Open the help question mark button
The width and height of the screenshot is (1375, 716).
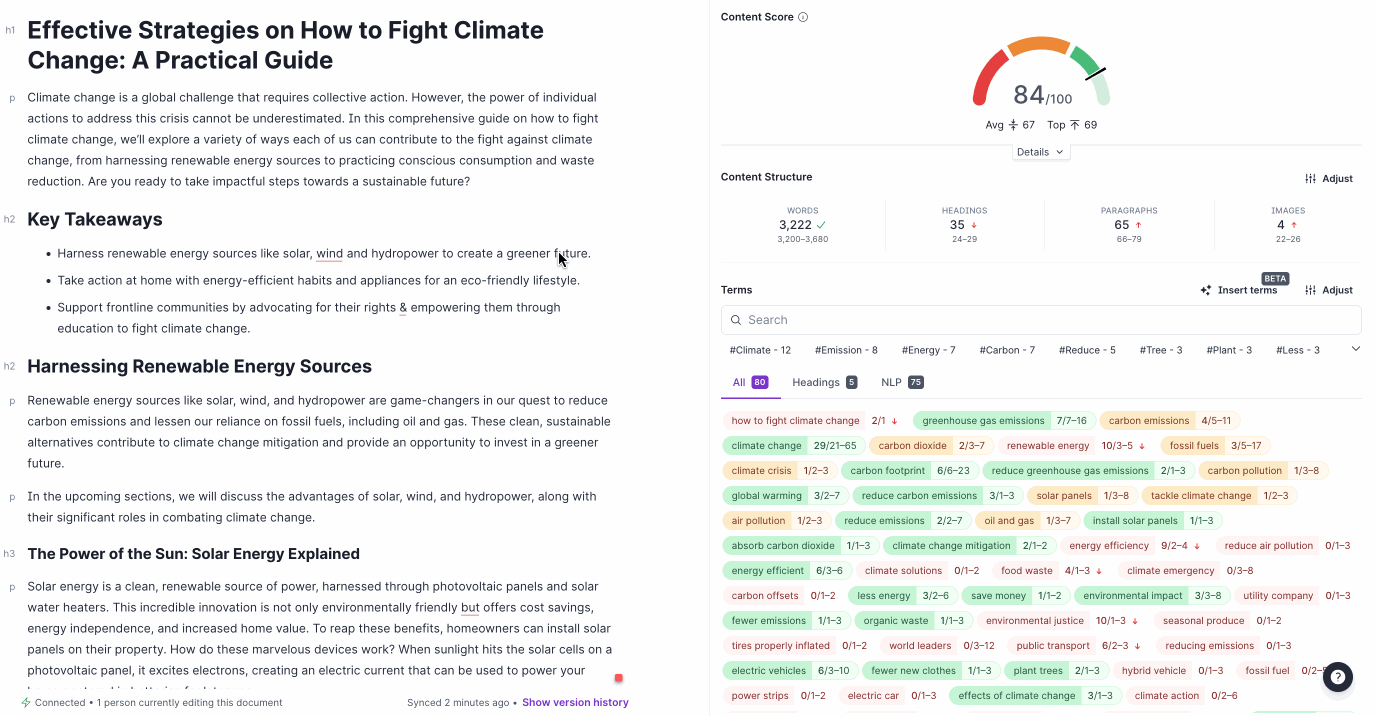[1338, 677]
